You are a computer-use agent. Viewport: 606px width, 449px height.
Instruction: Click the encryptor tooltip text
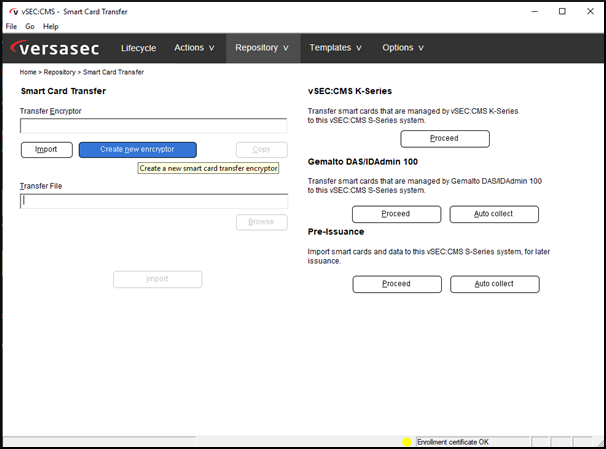coord(208,168)
